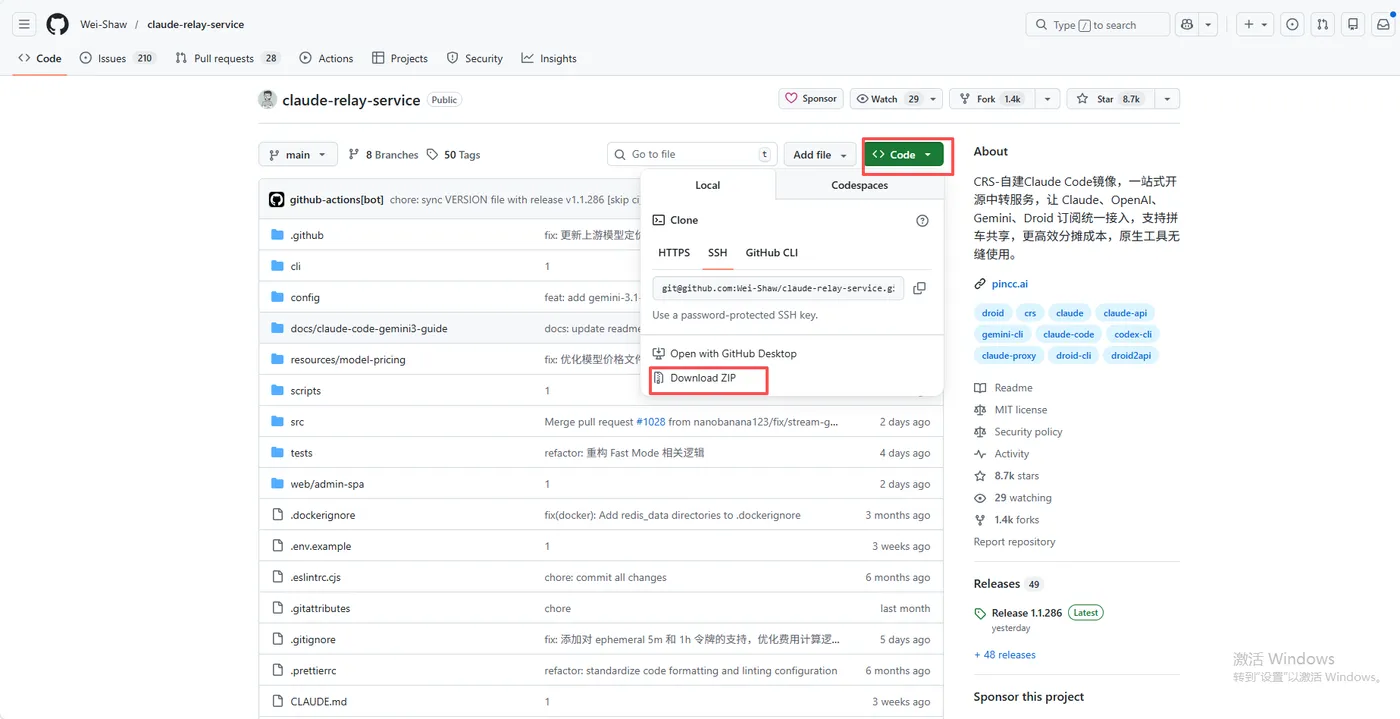Click Open with GitHub Desktop
The image size is (1400, 719).
(733, 353)
